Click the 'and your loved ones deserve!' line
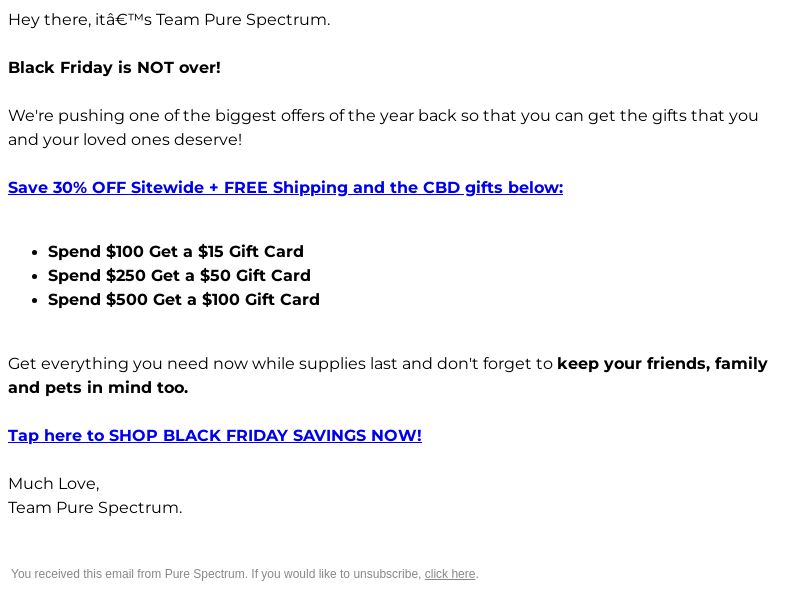The image size is (800, 600). pos(125,139)
